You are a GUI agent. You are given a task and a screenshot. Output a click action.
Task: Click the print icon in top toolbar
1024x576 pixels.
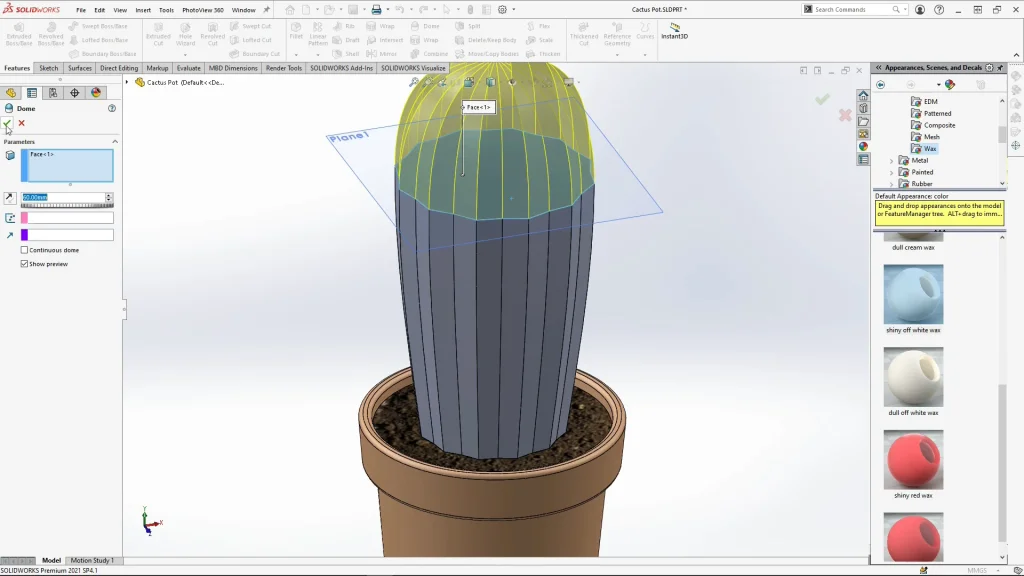(x=376, y=9)
